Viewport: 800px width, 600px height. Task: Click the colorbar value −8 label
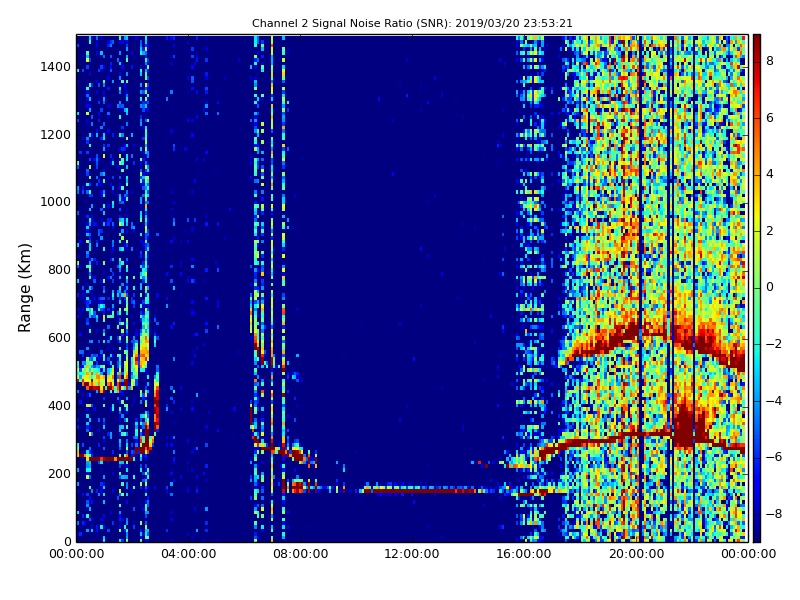coord(774,514)
